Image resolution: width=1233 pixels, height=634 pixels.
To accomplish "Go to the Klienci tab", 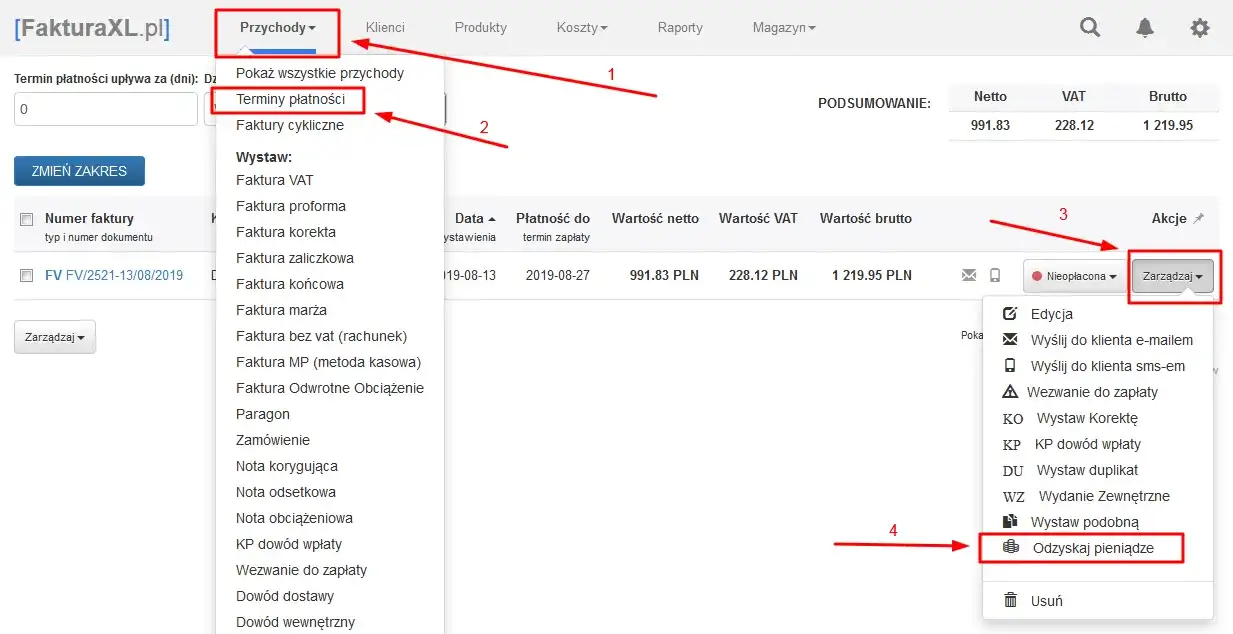I will point(385,28).
